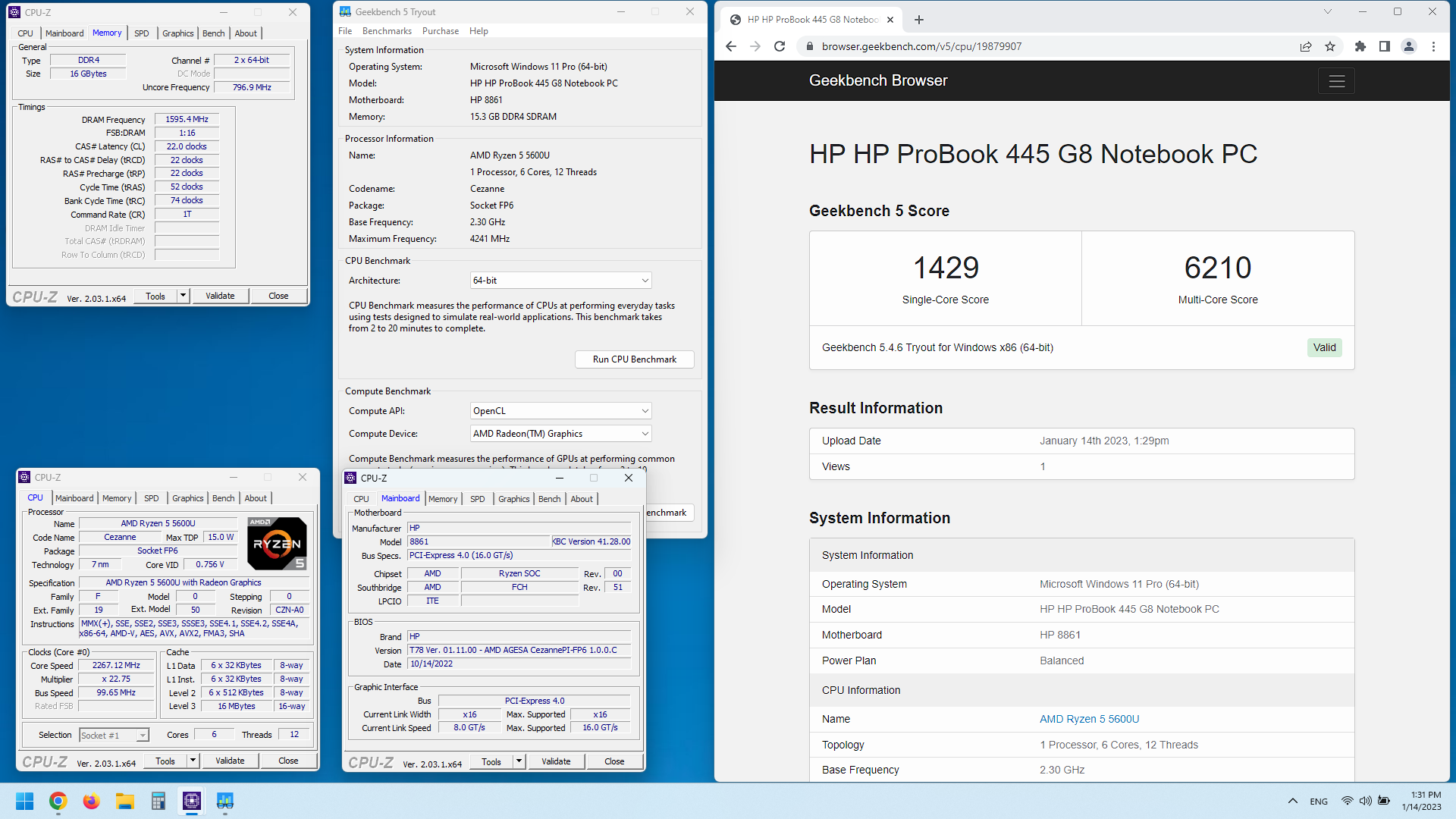Open Geekbench Purchase menu
Viewport: 1456px width, 819px height.
pyautogui.click(x=441, y=31)
